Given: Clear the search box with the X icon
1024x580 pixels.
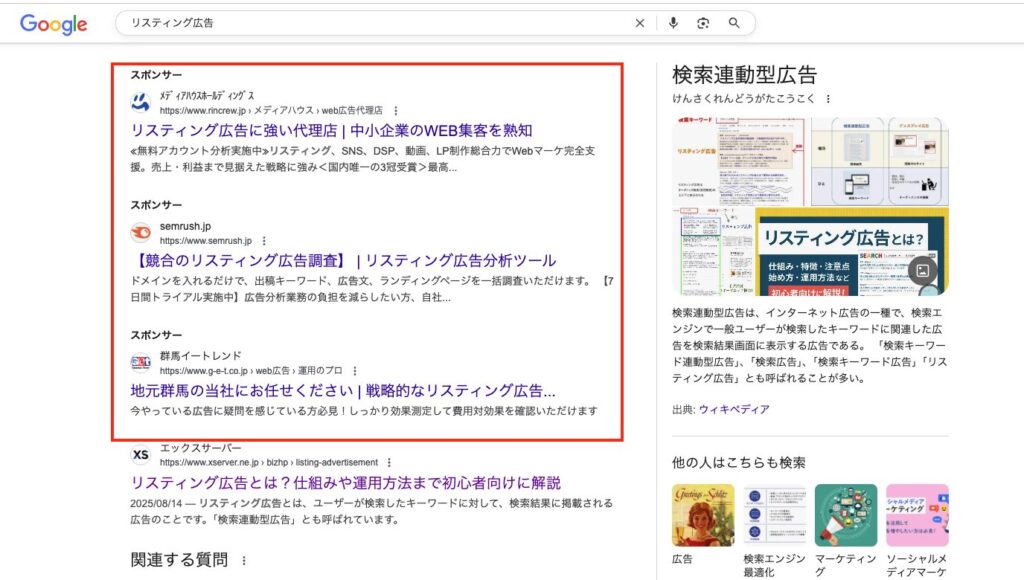Looking at the screenshot, I should pyautogui.click(x=640, y=23).
